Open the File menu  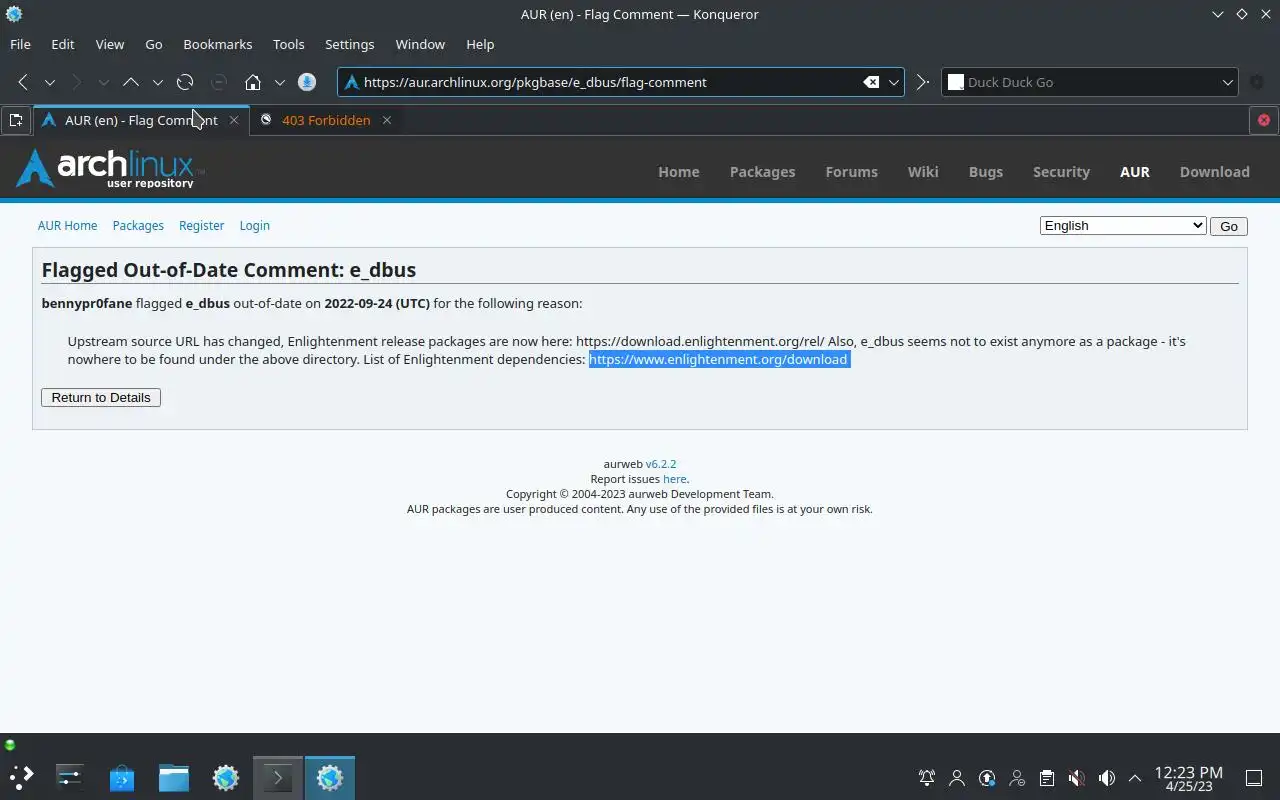(20, 44)
